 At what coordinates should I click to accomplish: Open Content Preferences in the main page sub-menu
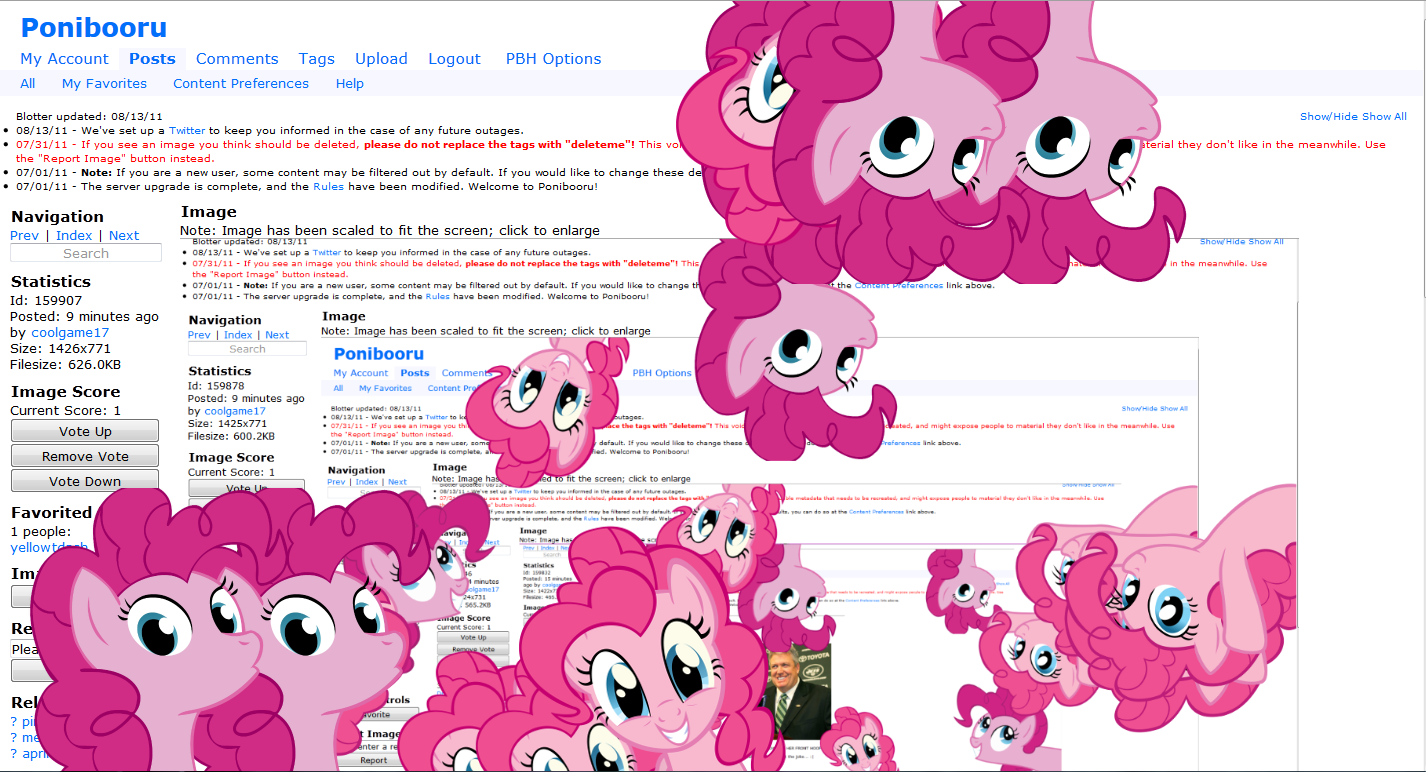pyautogui.click(x=241, y=84)
